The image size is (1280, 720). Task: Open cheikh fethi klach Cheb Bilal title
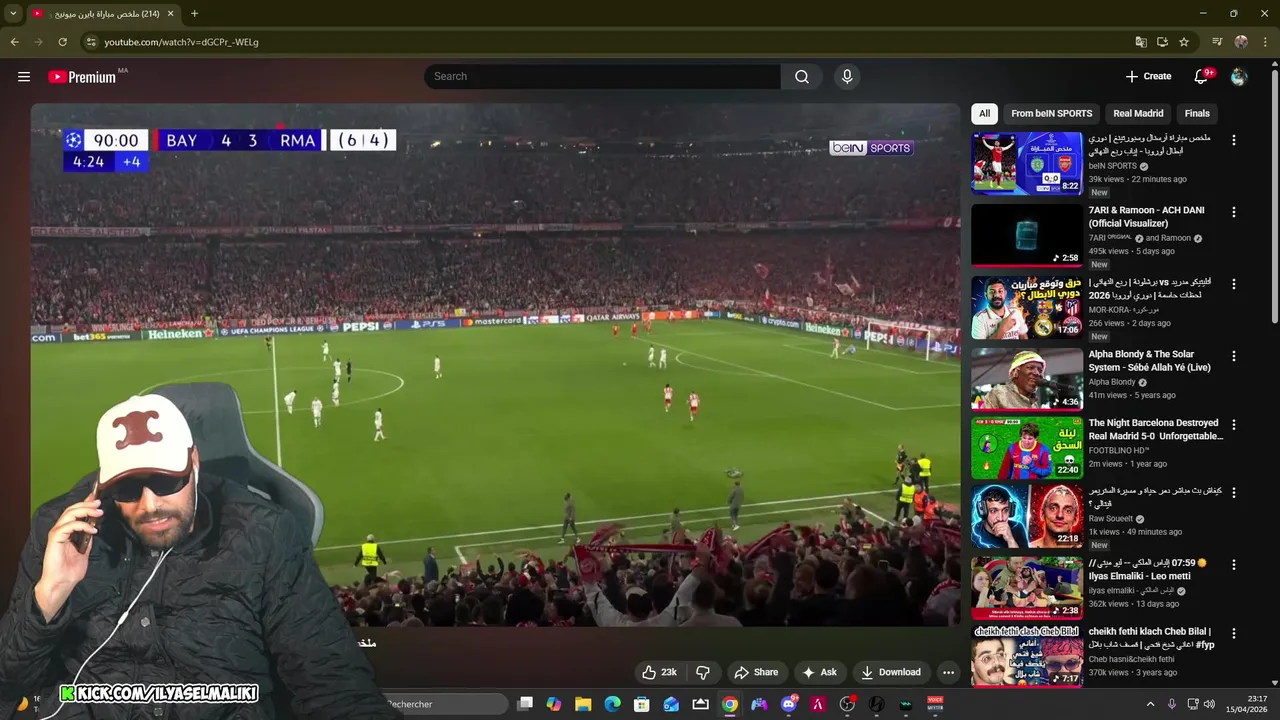(1150, 638)
